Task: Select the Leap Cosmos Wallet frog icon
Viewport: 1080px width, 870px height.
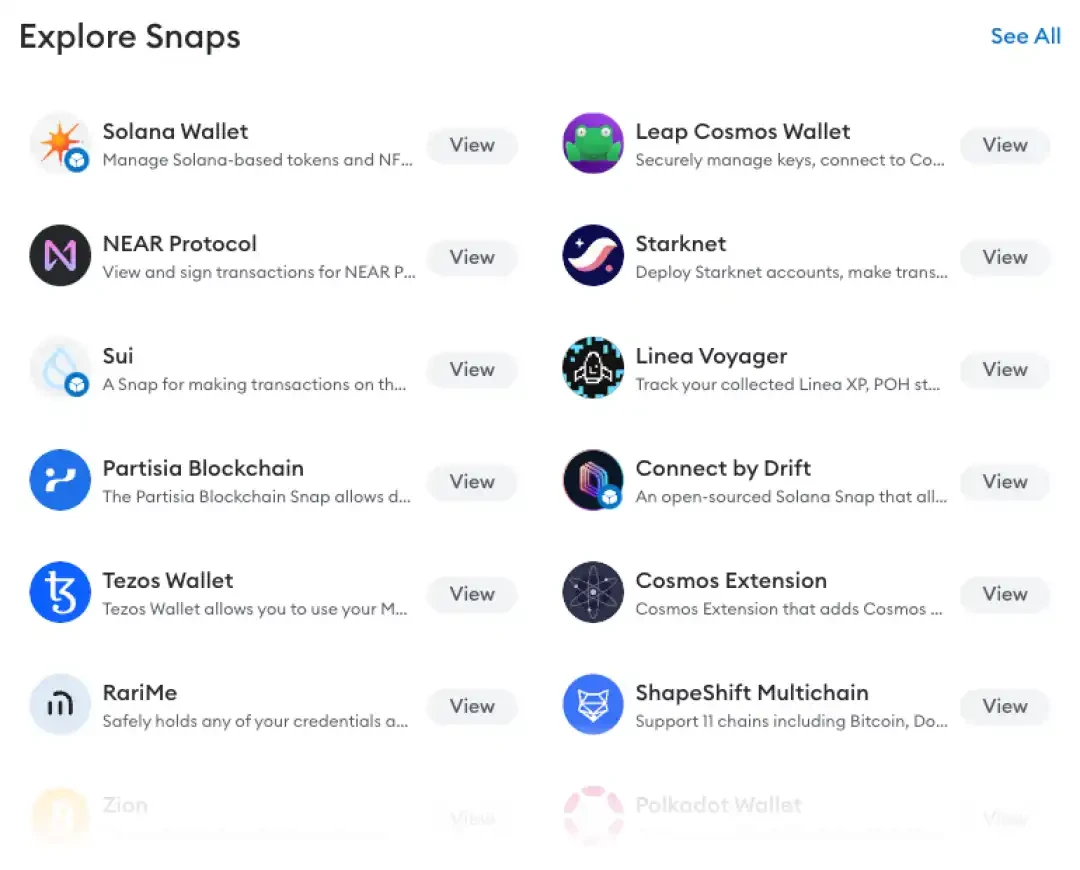Action: [593, 146]
